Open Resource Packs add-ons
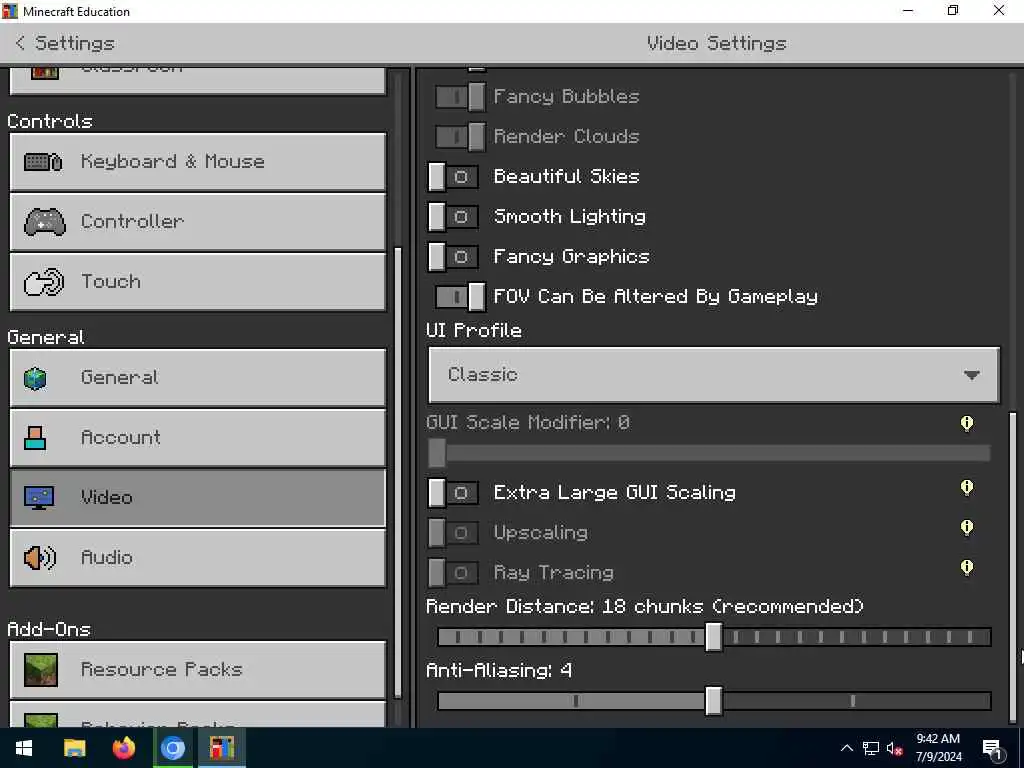Viewport: 1024px width, 768px height. [197, 670]
